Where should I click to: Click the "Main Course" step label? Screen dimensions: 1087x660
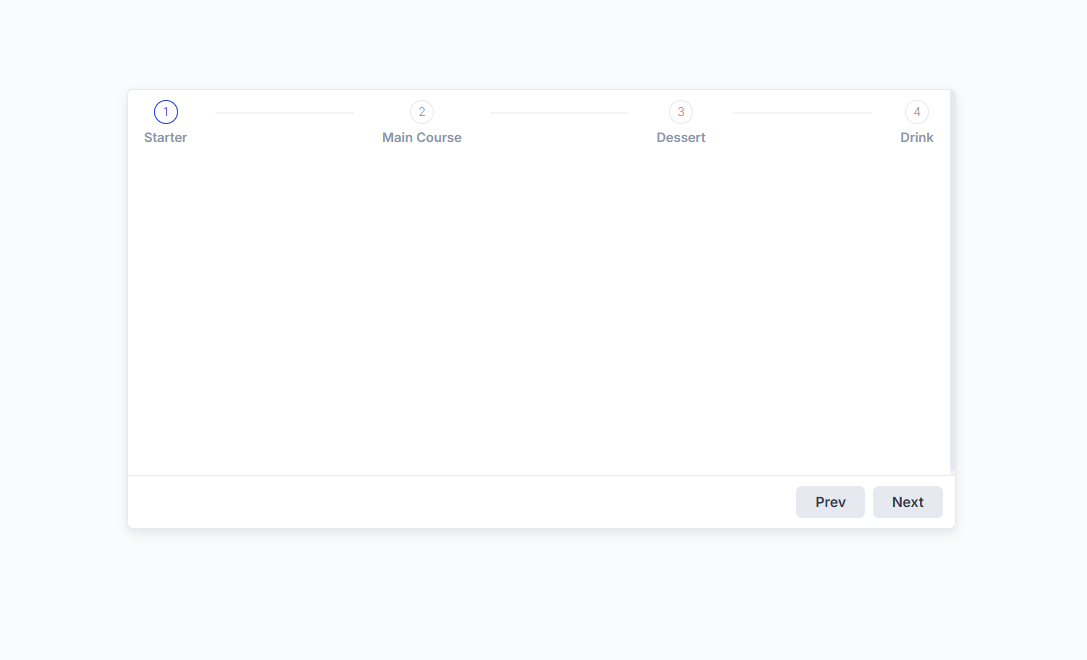pos(421,137)
